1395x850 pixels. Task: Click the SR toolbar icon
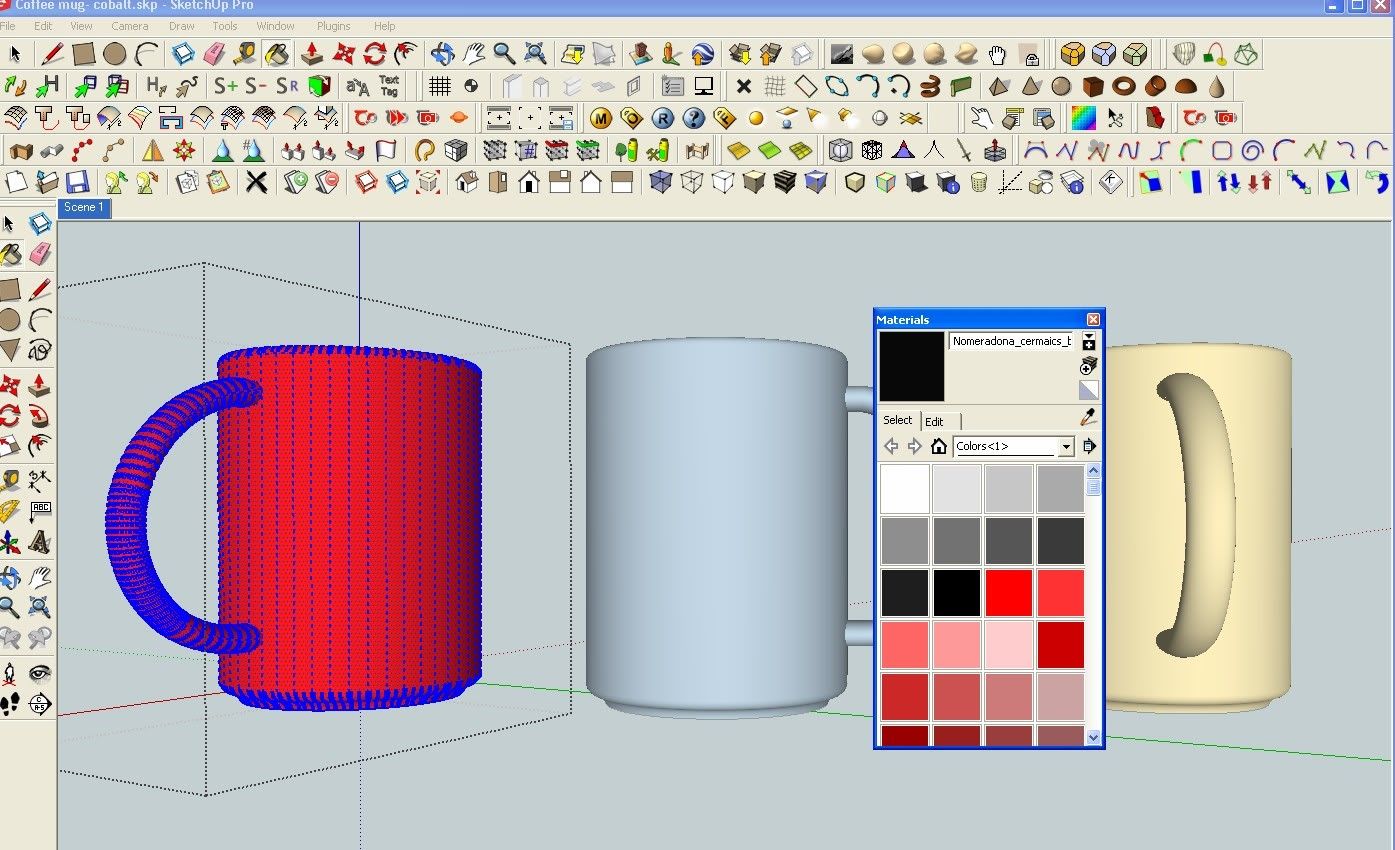tap(288, 86)
